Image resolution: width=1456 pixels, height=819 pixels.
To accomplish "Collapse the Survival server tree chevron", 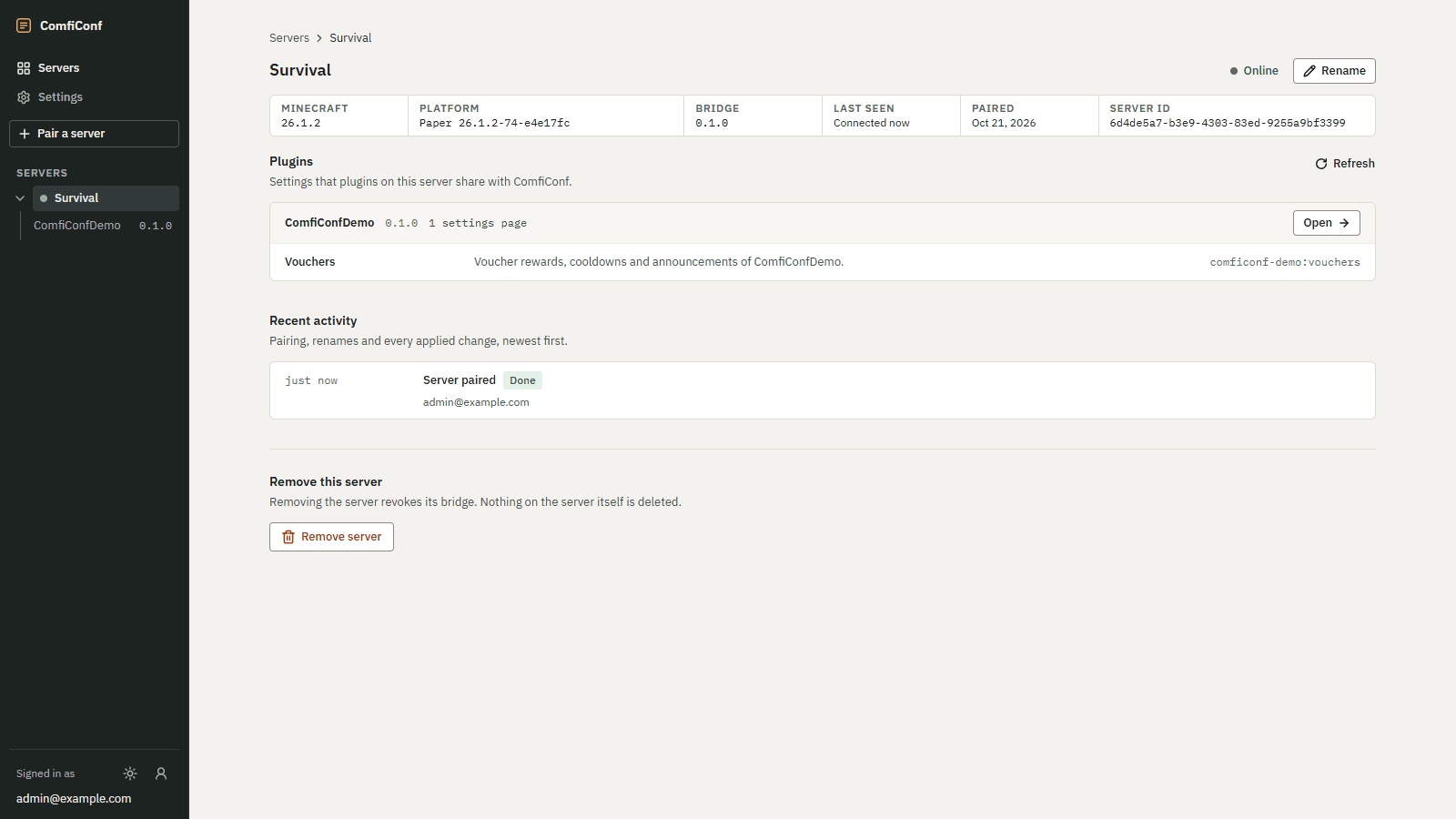I will [x=20, y=198].
